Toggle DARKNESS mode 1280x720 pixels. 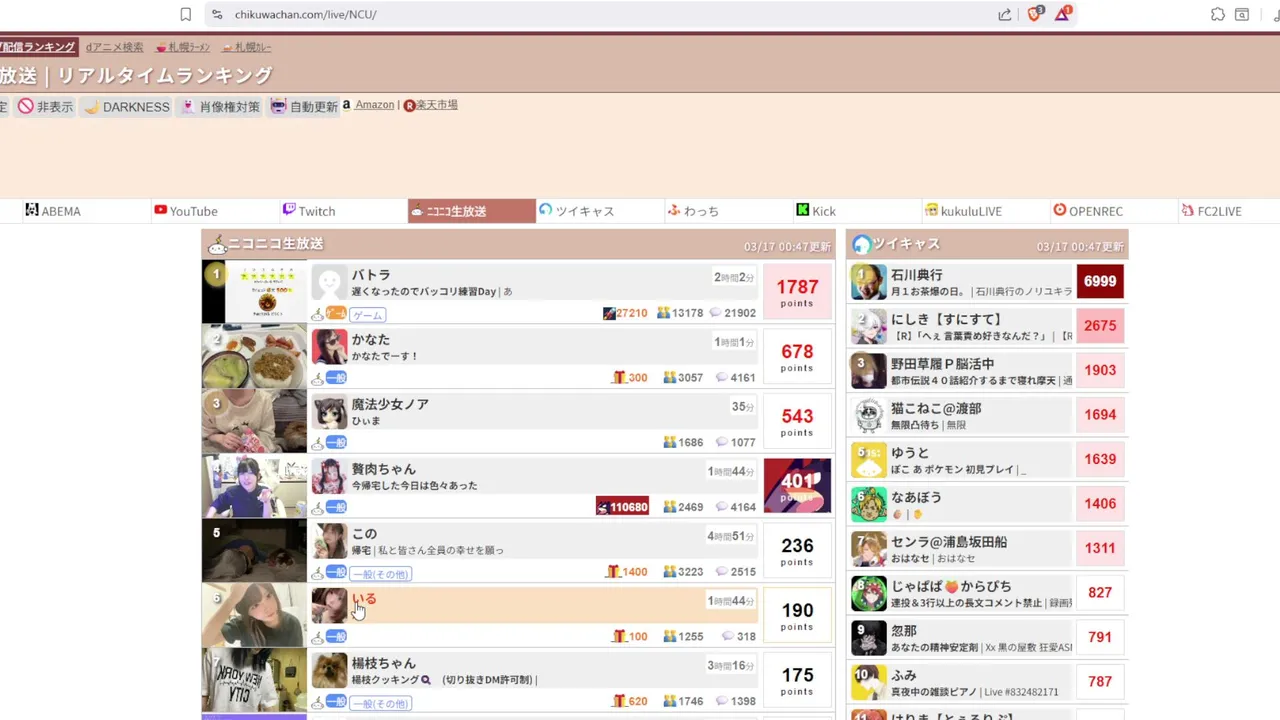point(127,106)
